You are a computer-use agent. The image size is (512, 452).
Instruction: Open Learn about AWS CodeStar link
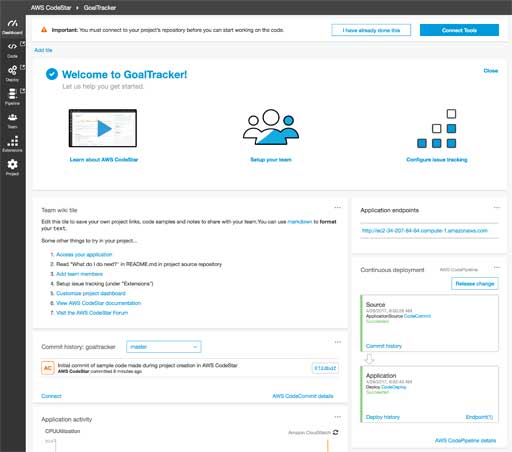pos(104,160)
